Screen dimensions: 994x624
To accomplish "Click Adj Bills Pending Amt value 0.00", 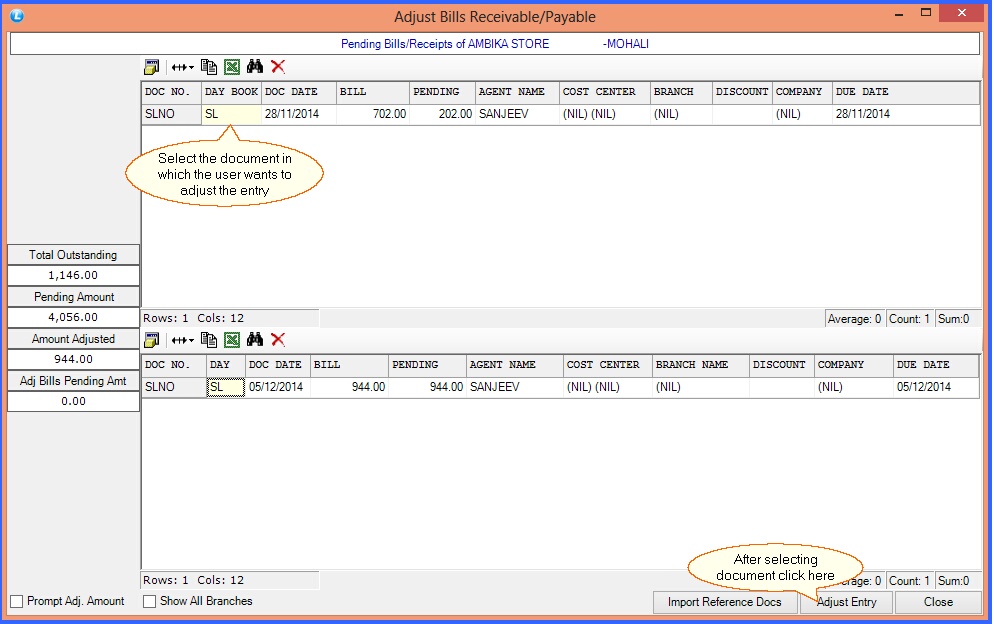I will pyautogui.click(x=74, y=401).
